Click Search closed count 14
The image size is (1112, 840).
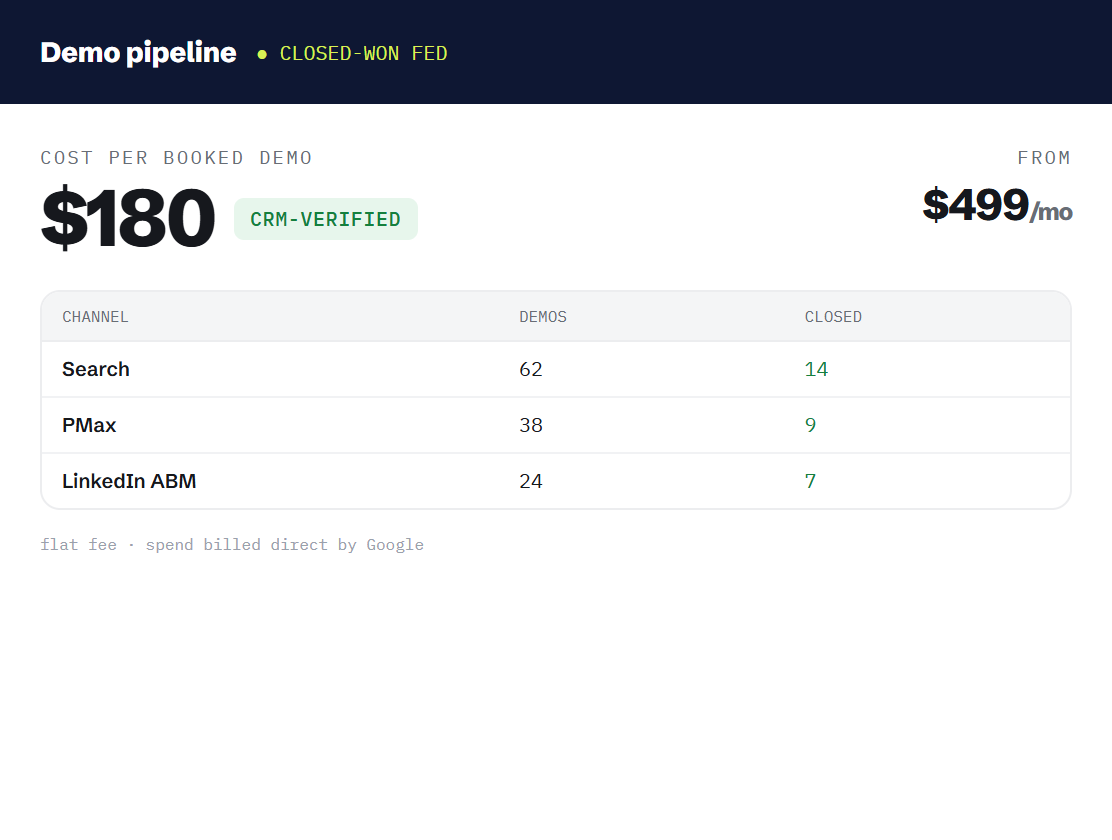pyautogui.click(x=816, y=370)
